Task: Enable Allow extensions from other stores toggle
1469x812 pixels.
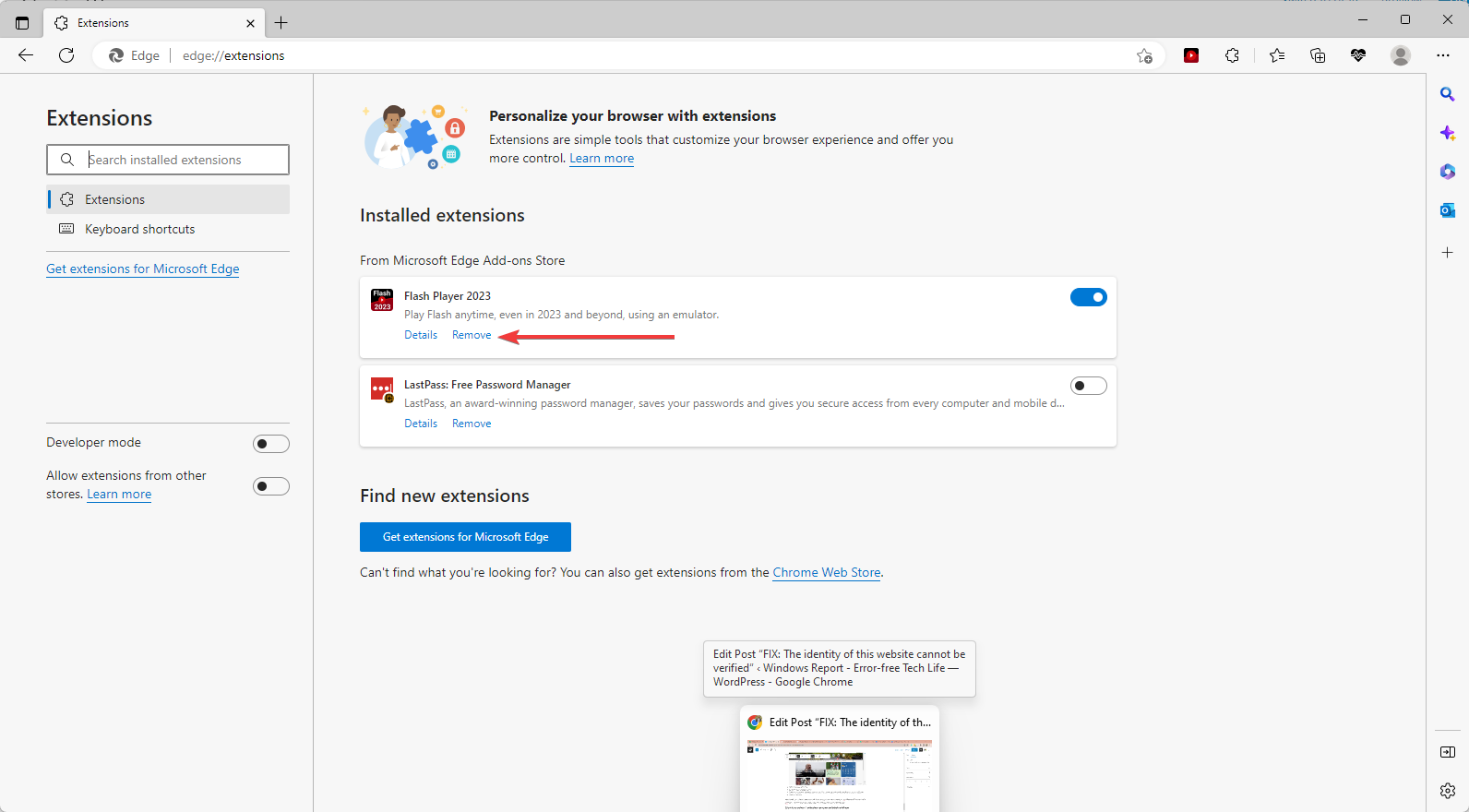Action: (x=271, y=486)
